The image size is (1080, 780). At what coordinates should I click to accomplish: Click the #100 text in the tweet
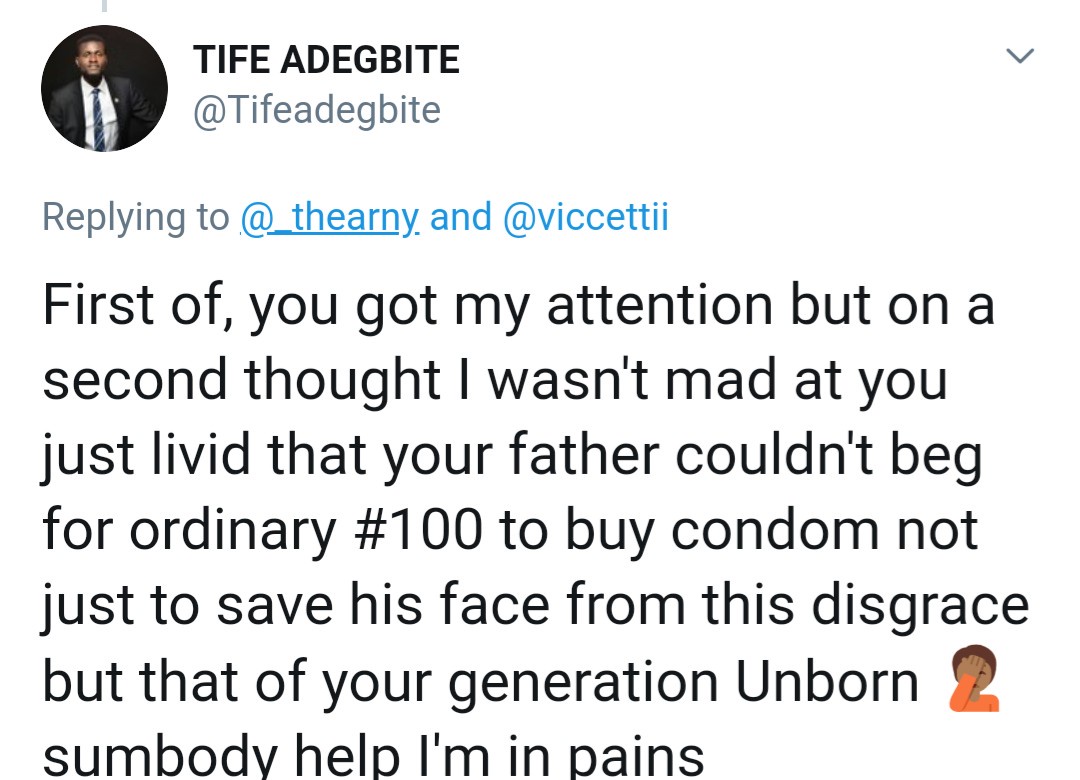click(x=420, y=531)
